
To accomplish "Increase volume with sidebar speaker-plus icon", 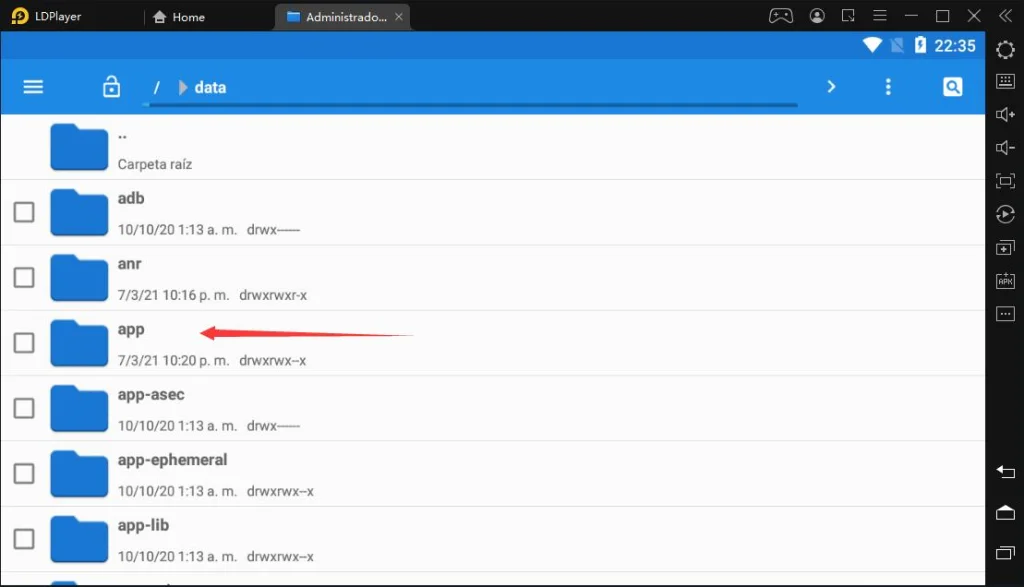I will pos(1005,114).
